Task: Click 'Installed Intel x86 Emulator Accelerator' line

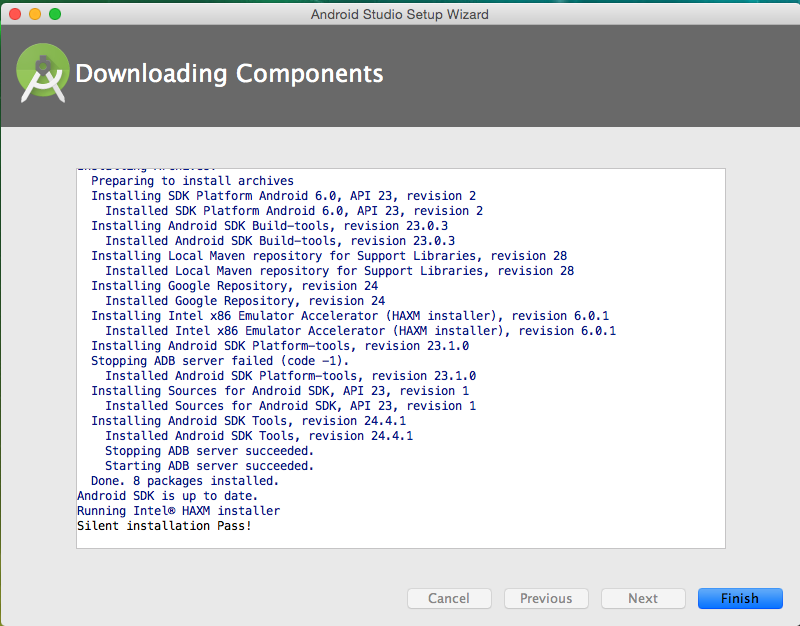Action: click(360, 331)
